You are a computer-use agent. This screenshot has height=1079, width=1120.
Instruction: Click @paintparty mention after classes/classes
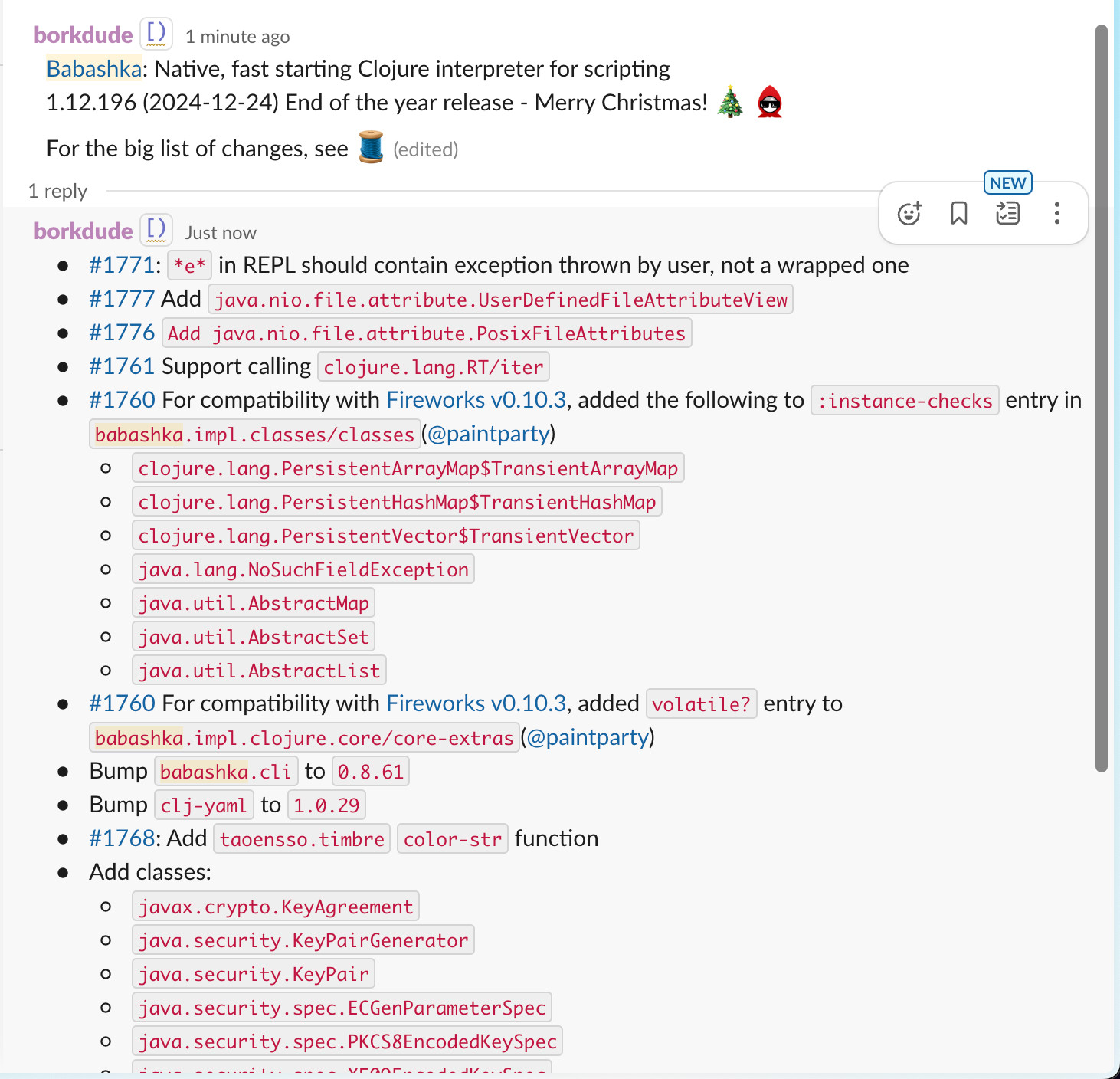(489, 434)
